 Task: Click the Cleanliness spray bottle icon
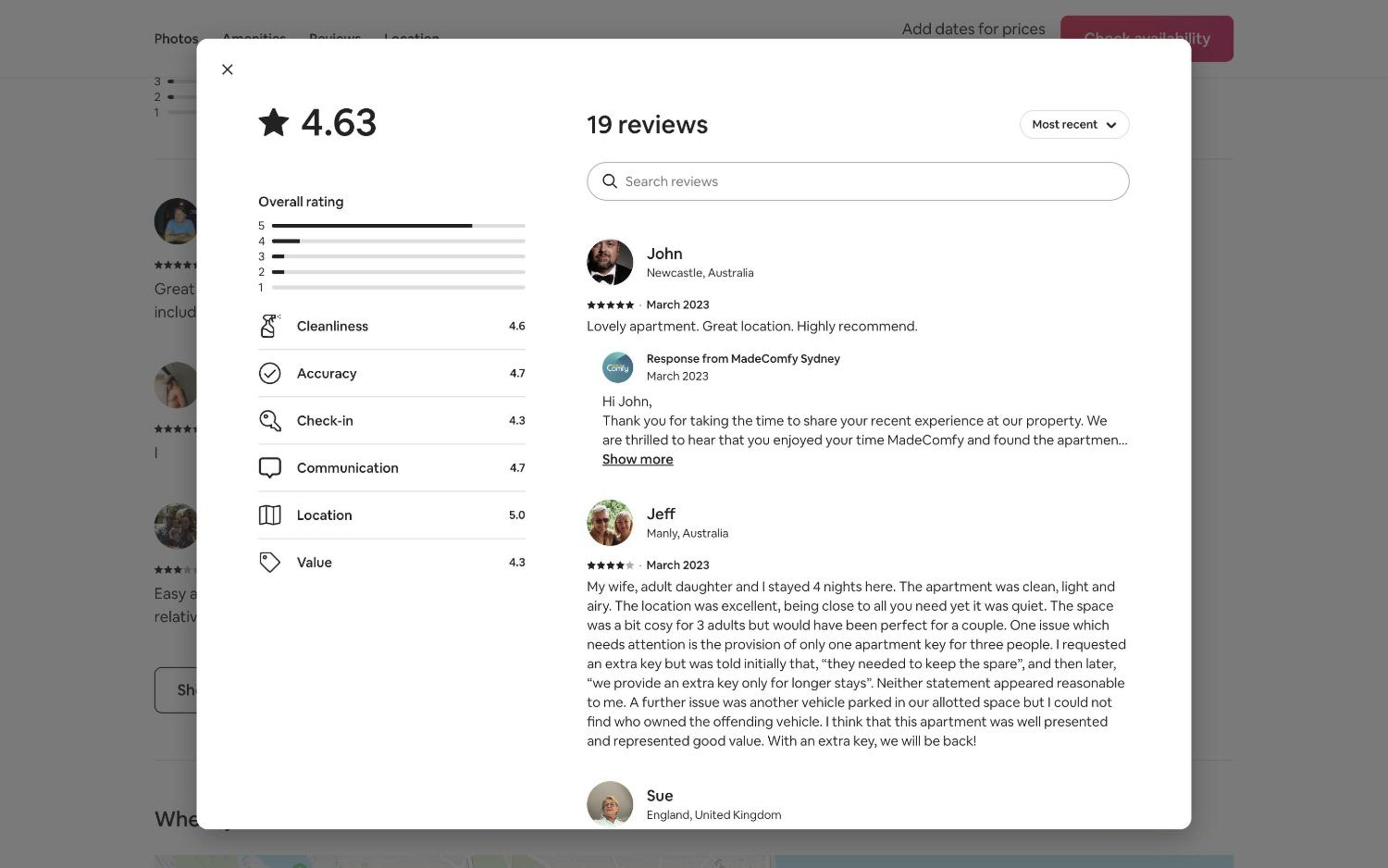click(270, 325)
